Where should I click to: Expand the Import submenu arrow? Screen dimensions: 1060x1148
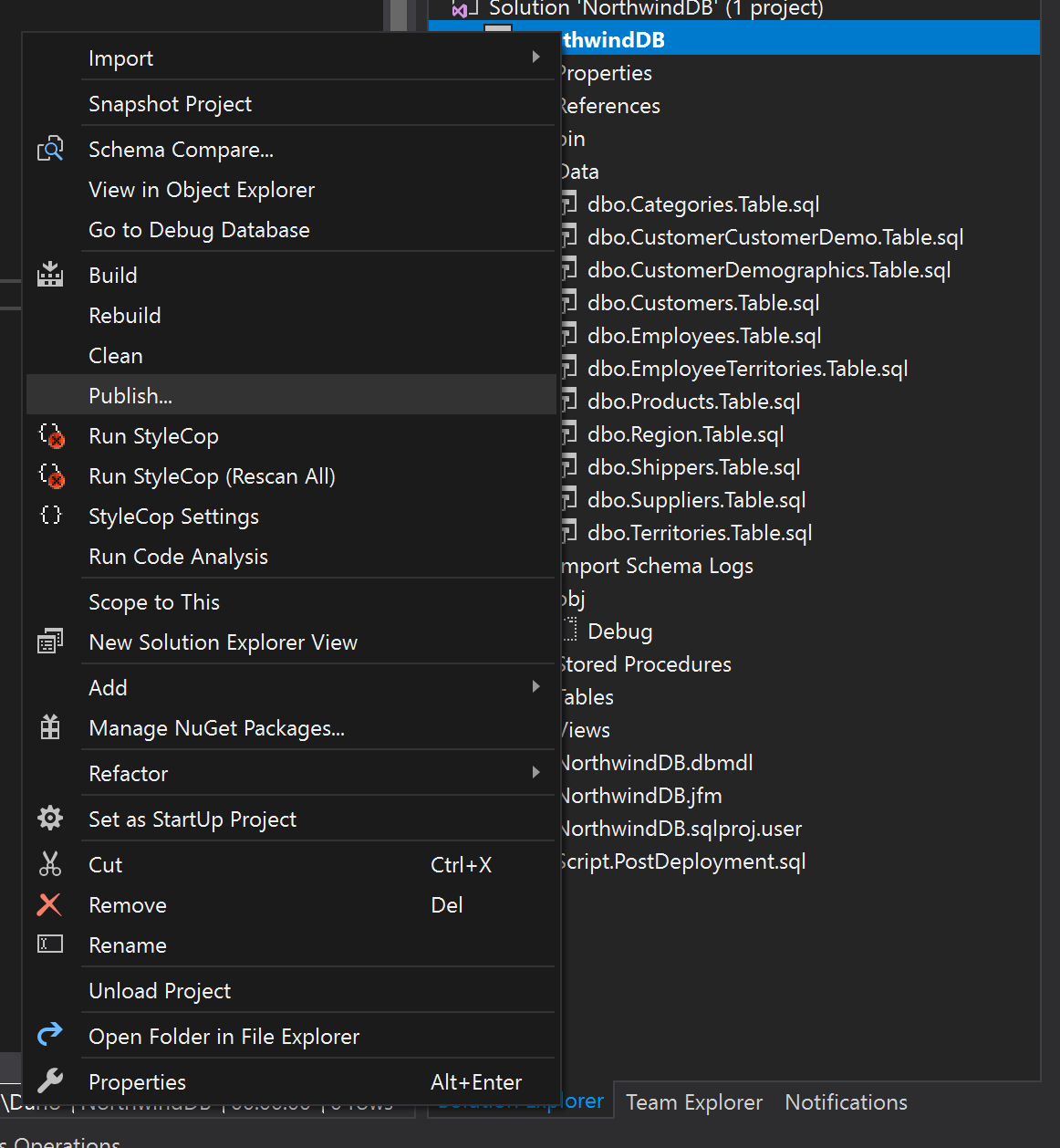pos(536,57)
